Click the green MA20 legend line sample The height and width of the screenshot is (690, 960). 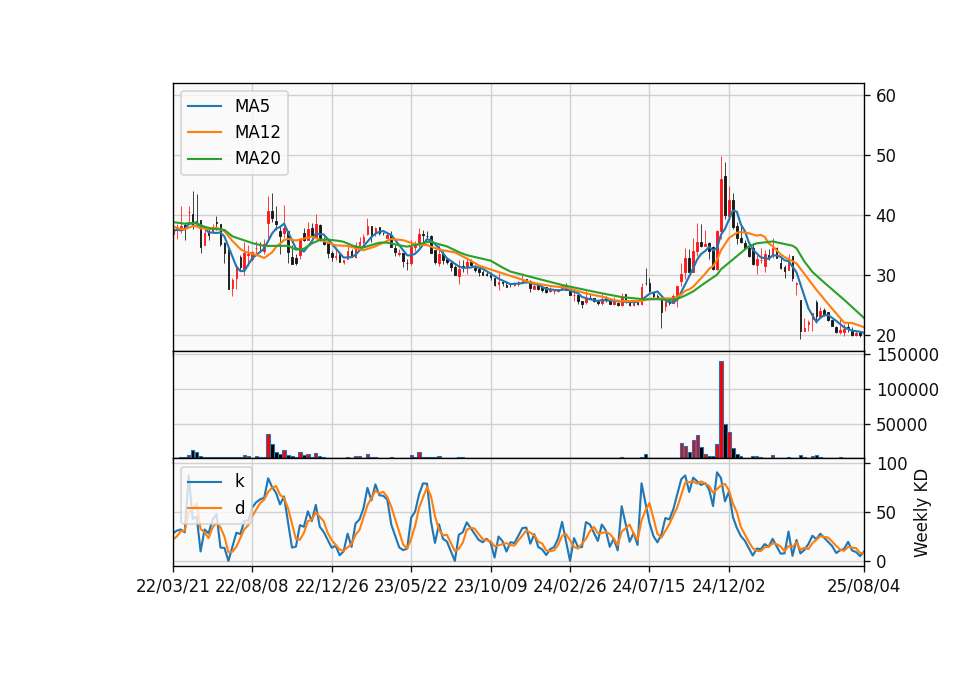pyautogui.click(x=204, y=159)
